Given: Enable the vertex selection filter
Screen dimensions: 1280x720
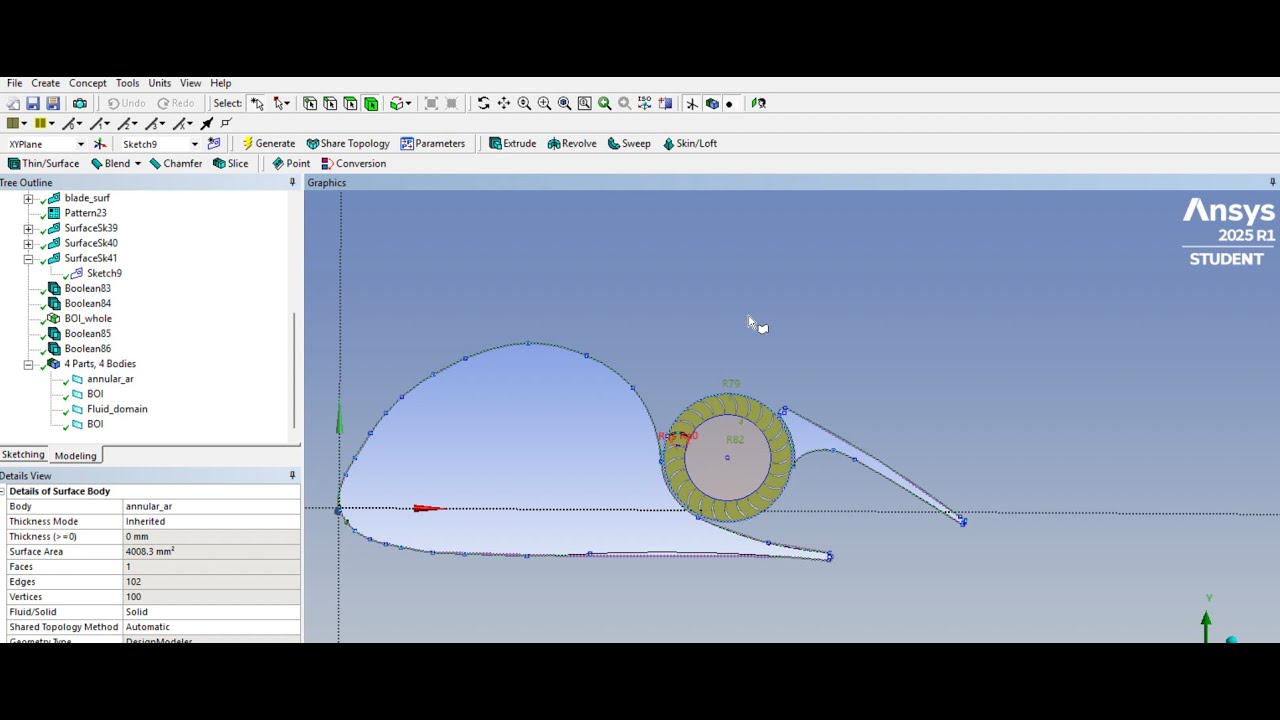Looking at the screenshot, I should point(310,103).
